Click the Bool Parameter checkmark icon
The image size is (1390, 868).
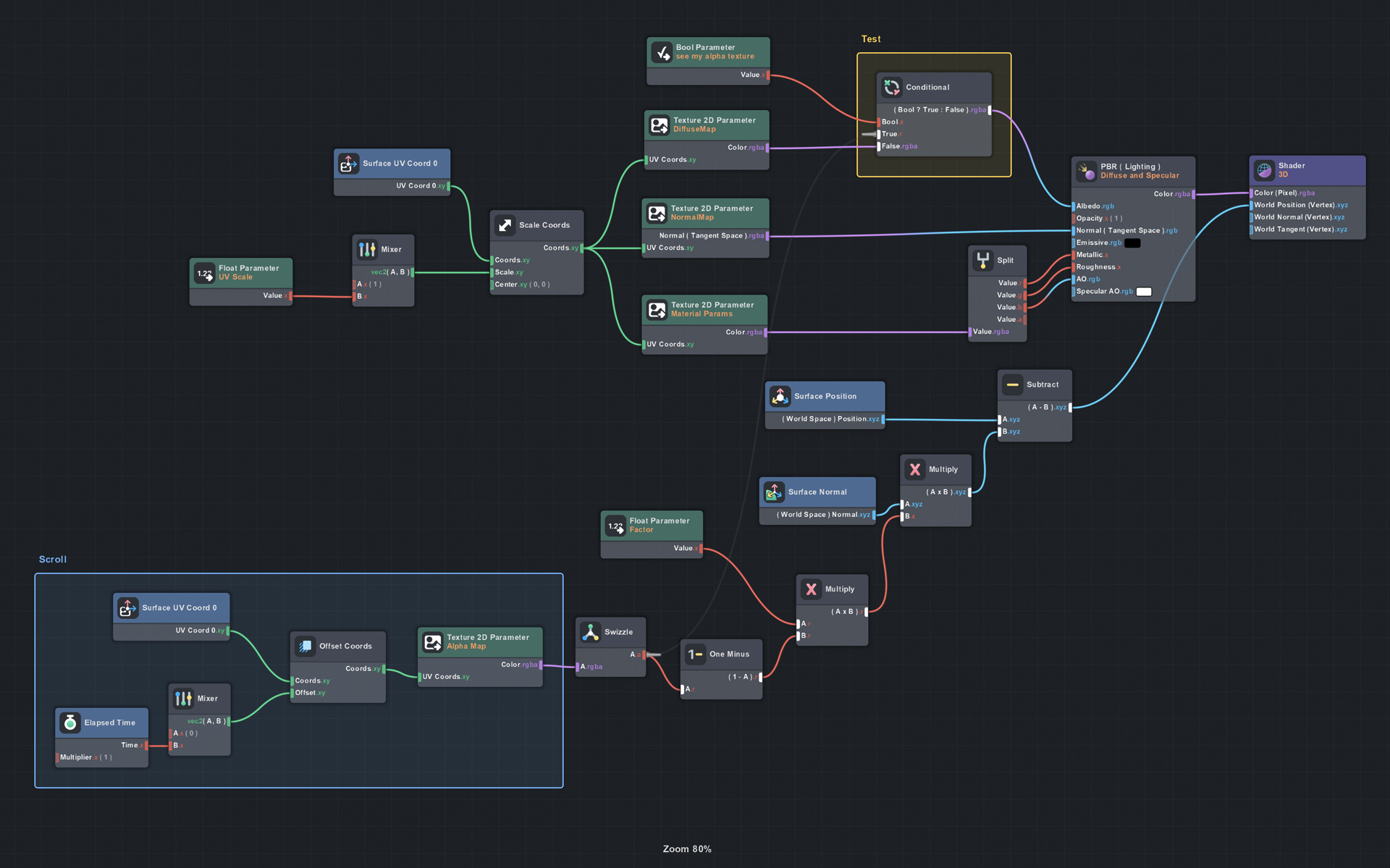click(662, 52)
